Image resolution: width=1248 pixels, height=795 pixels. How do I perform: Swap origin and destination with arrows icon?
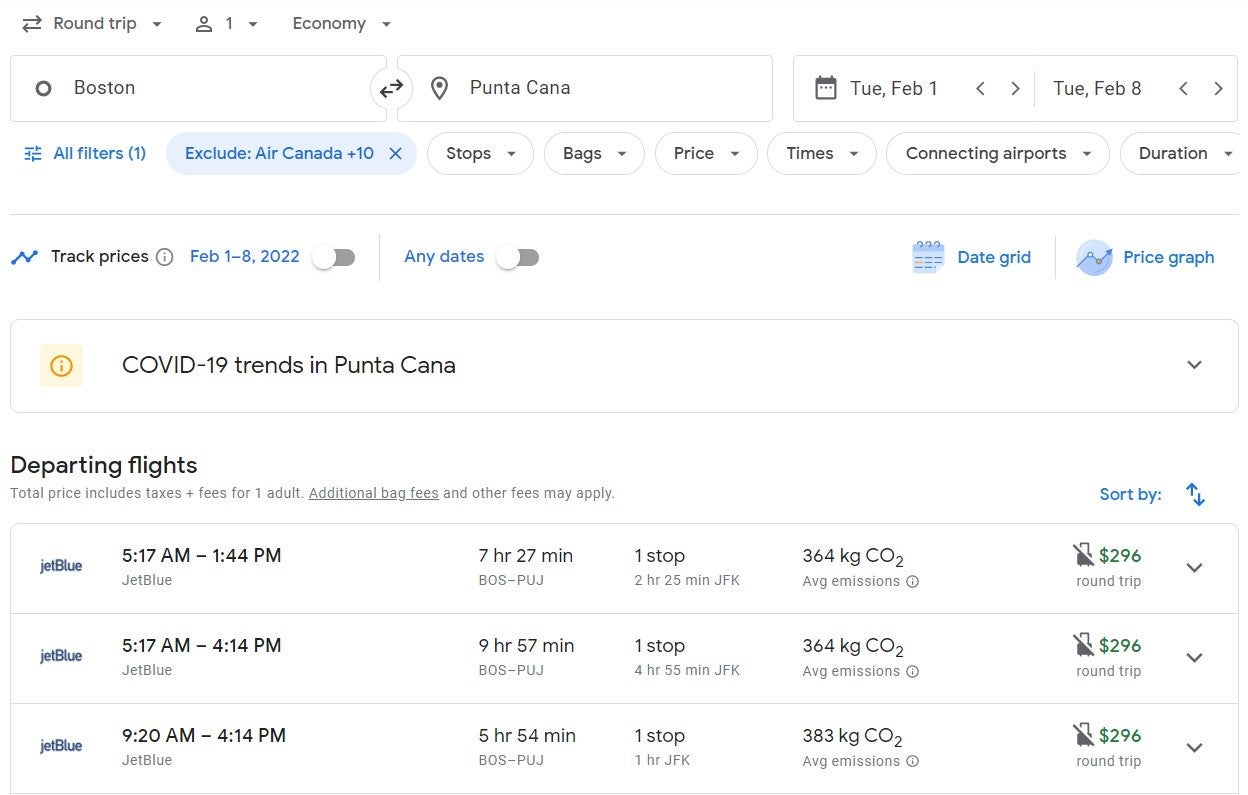click(x=391, y=88)
